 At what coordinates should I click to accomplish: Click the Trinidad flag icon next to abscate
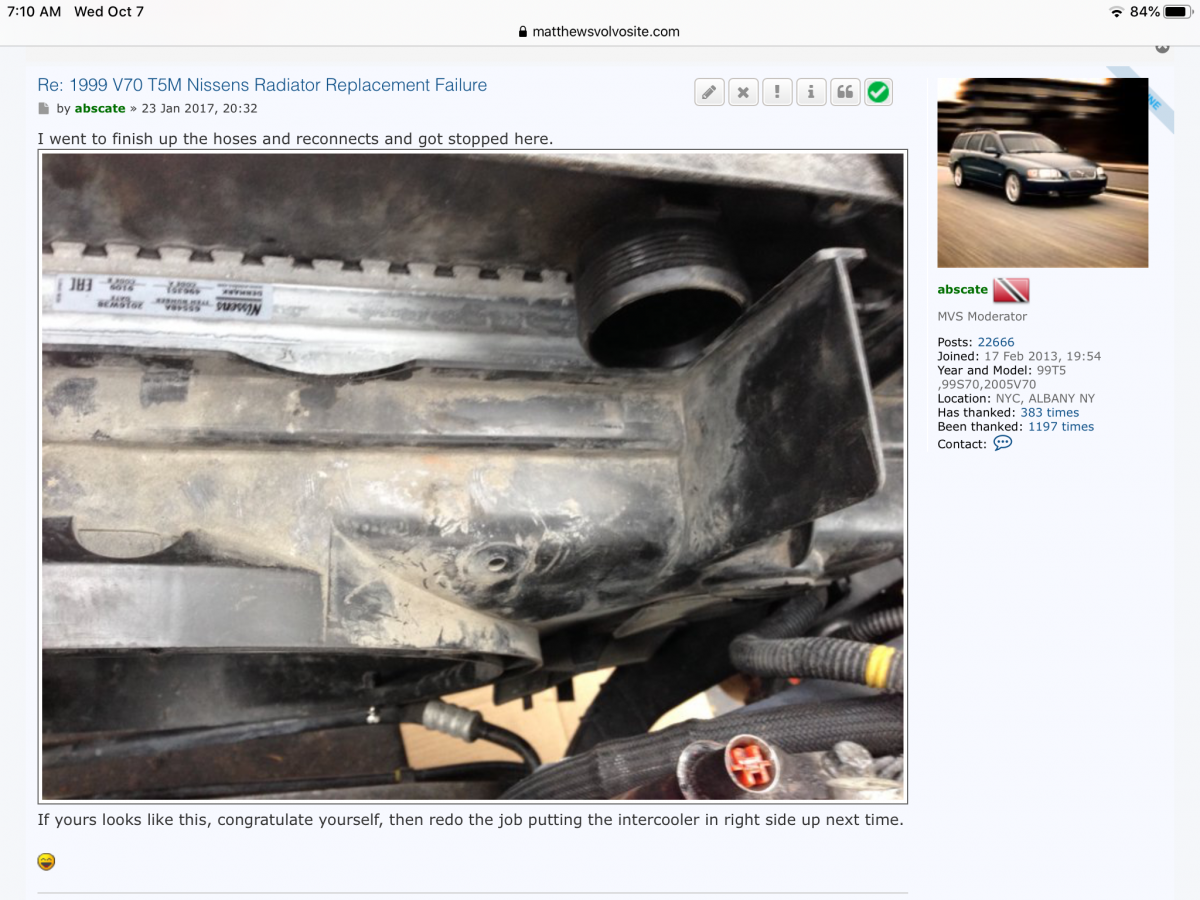coord(1013,289)
